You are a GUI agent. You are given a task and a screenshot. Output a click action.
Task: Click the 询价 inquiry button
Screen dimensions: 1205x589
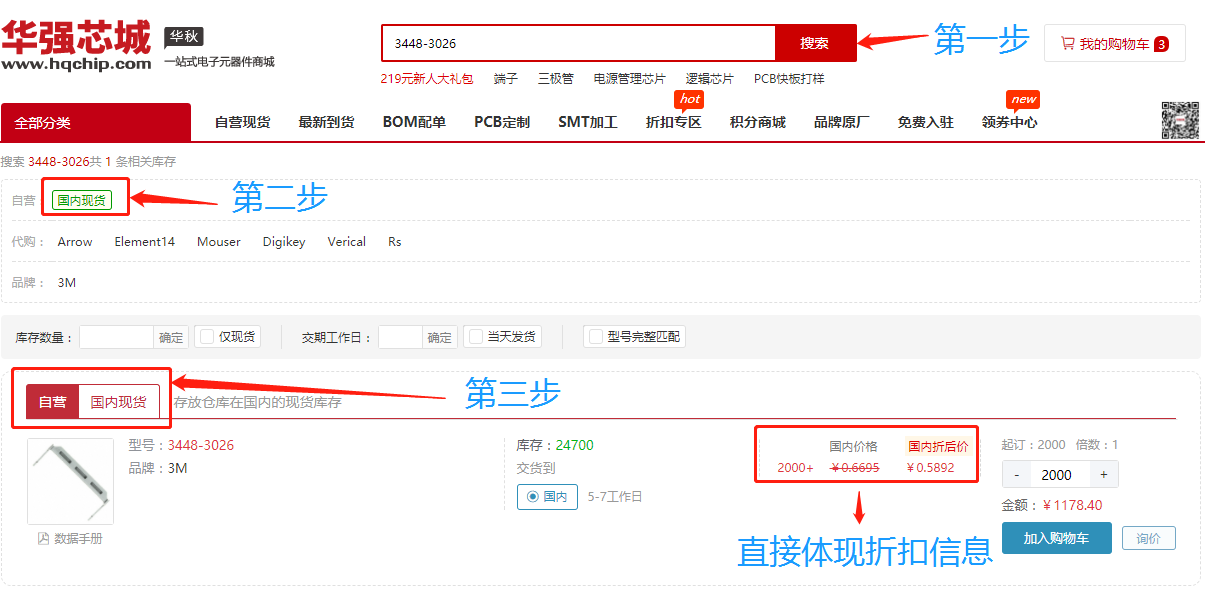pos(1148,537)
